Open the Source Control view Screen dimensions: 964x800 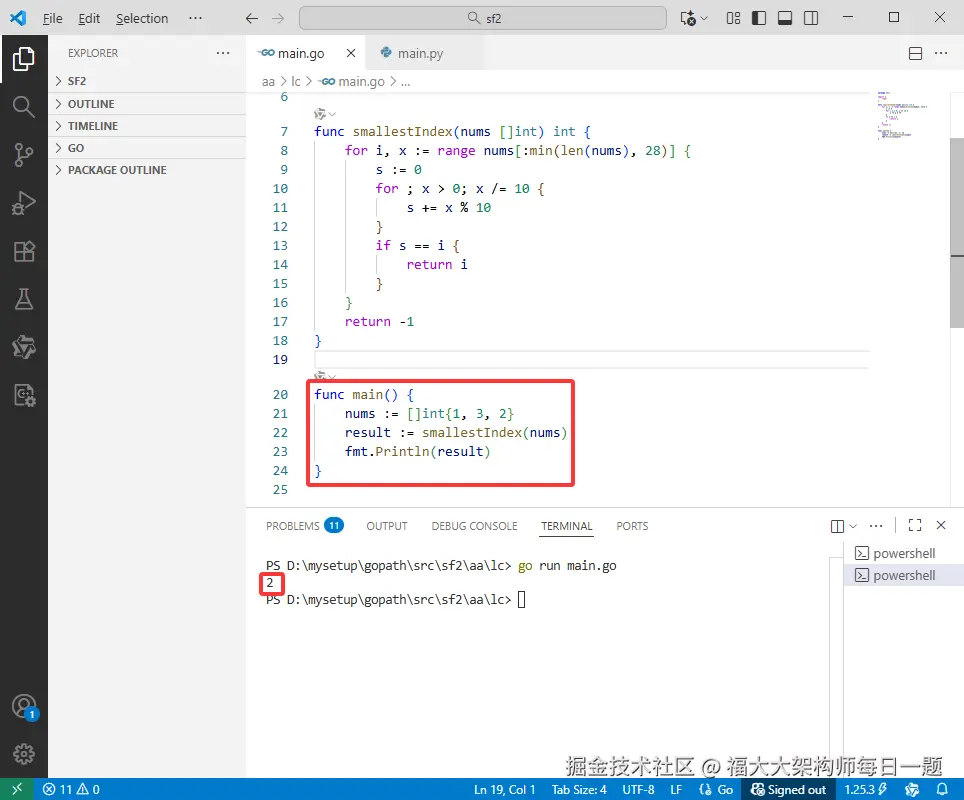23,154
